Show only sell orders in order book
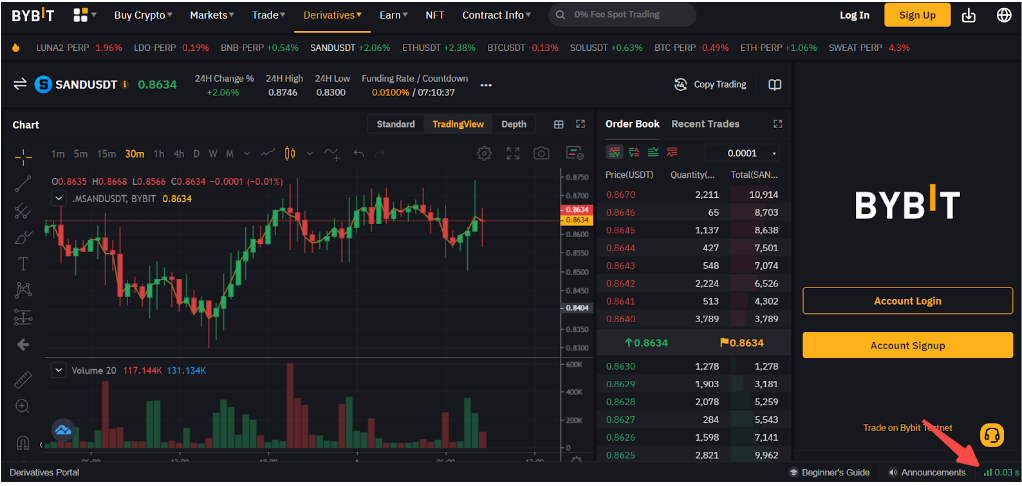Image resolution: width=1022 pixels, height=486 pixels. point(672,152)
